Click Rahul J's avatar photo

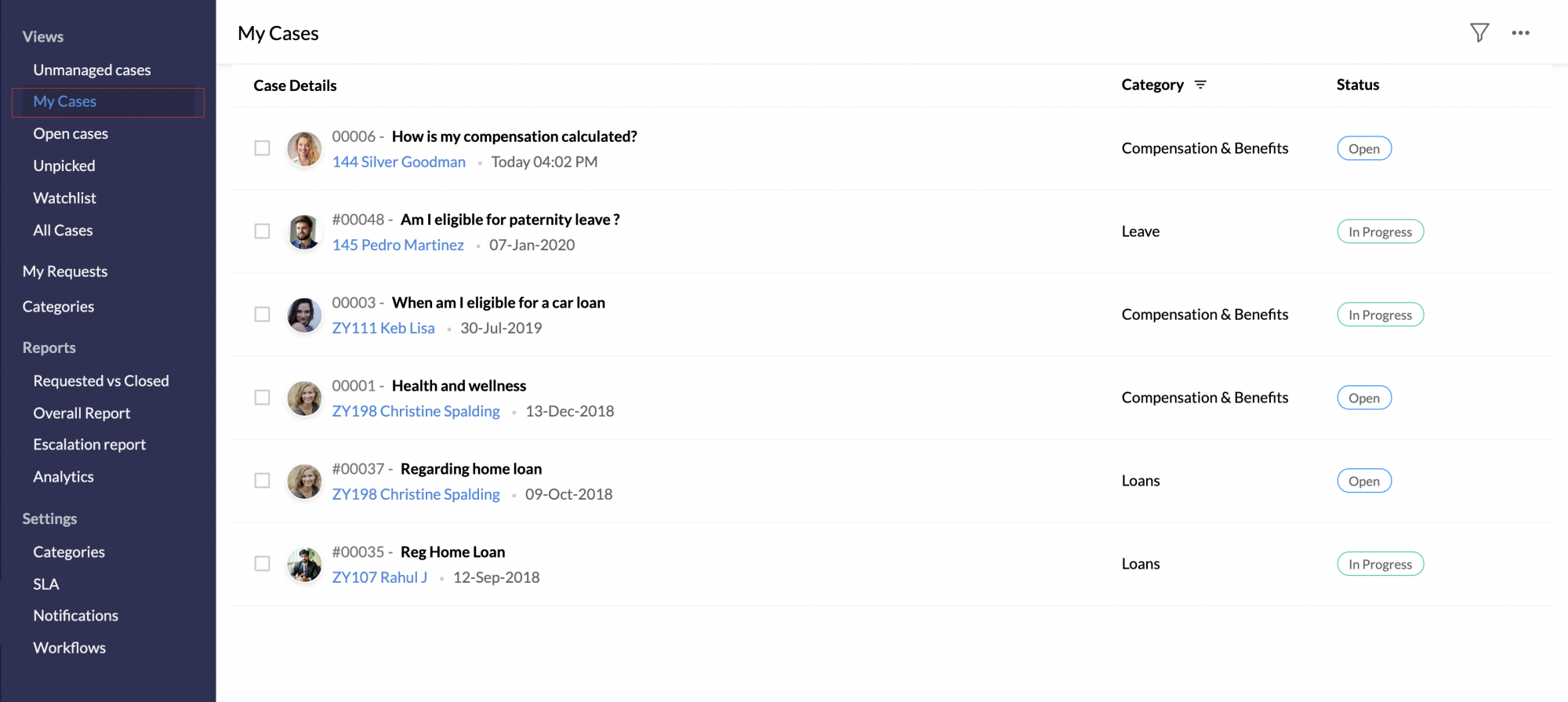(x=304, y=565)
